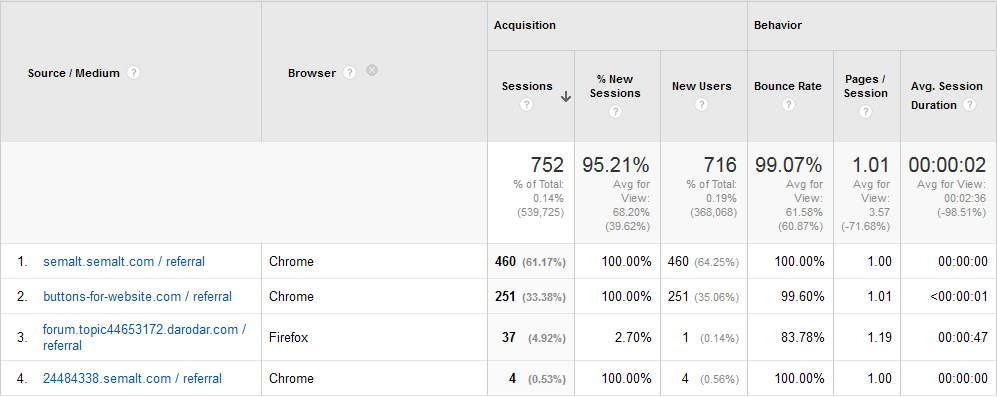This screenshot has width=997, height=397.
Task: Open semalt.semalt.com / referral link
Action: 124,261
